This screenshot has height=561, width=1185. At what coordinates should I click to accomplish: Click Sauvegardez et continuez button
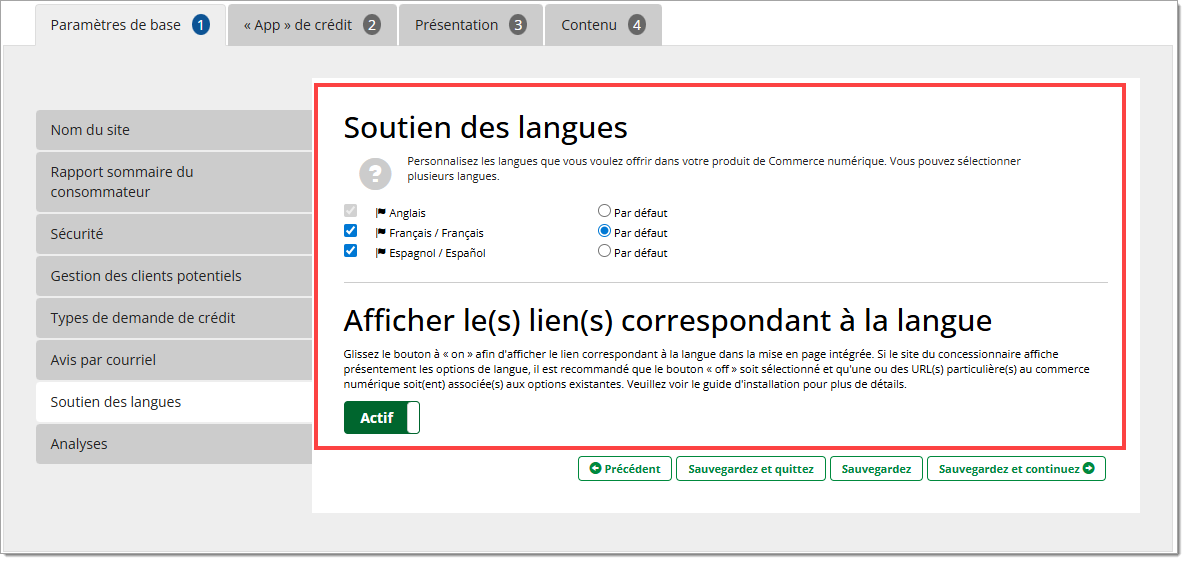(x=1015, y=468)
